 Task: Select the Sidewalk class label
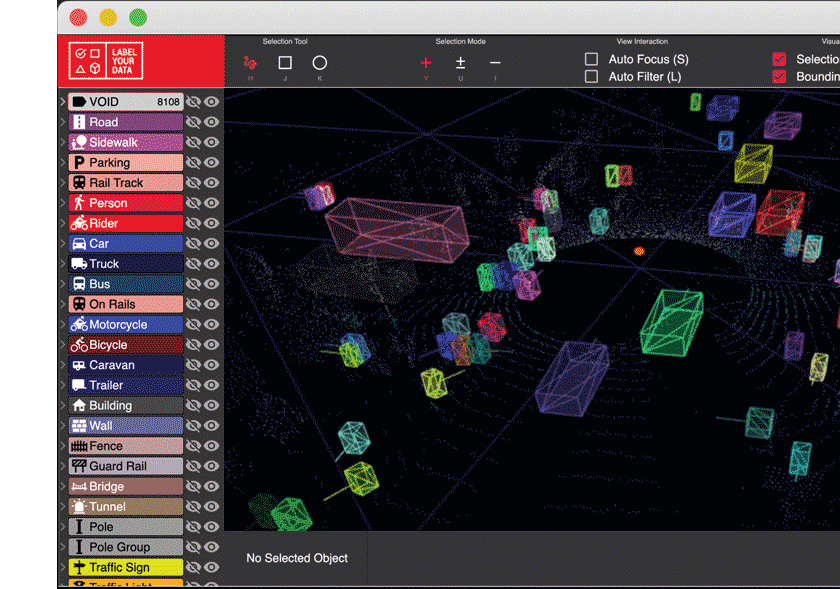(x=125, y=143)
